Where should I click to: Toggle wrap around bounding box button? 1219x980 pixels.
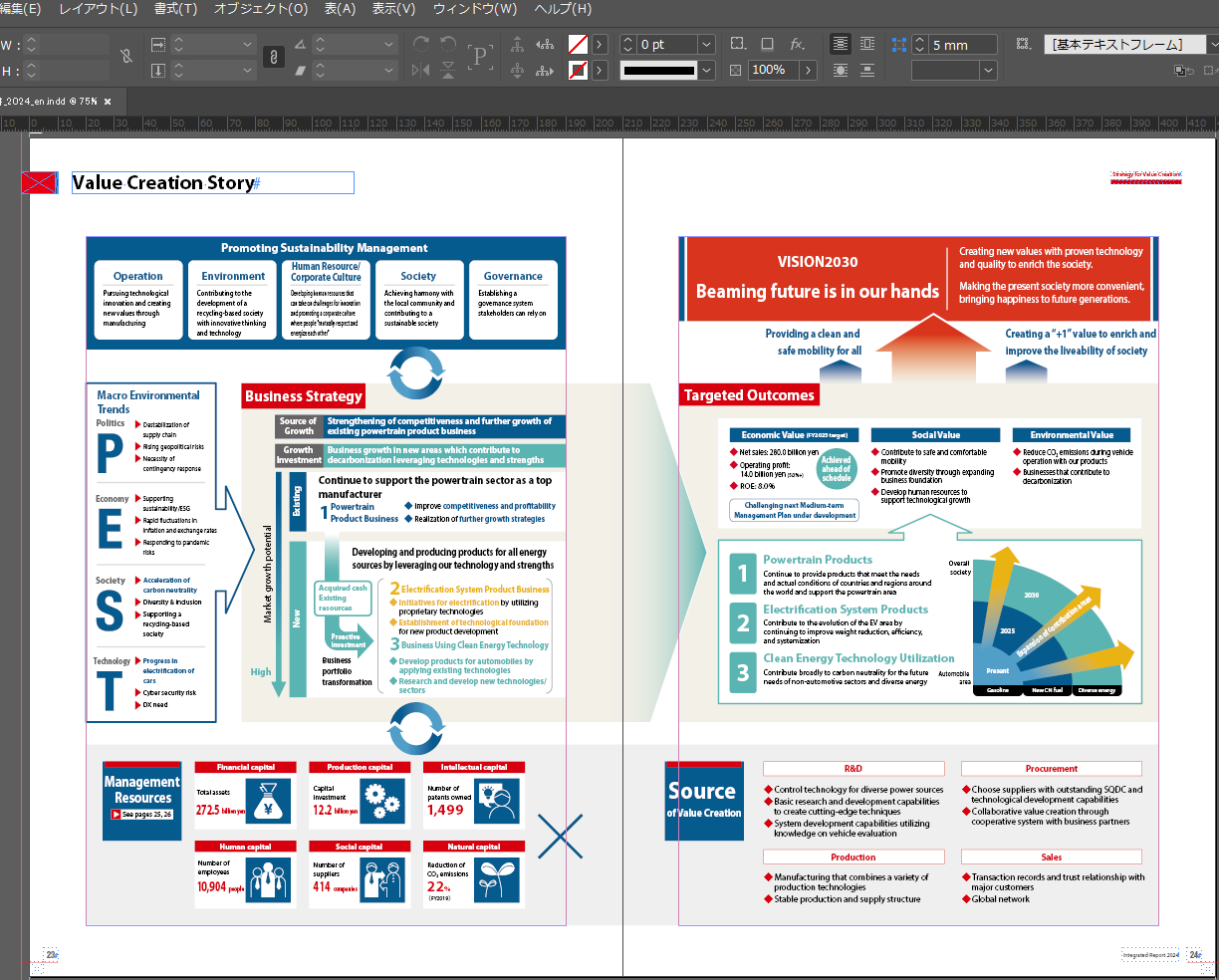867,44
